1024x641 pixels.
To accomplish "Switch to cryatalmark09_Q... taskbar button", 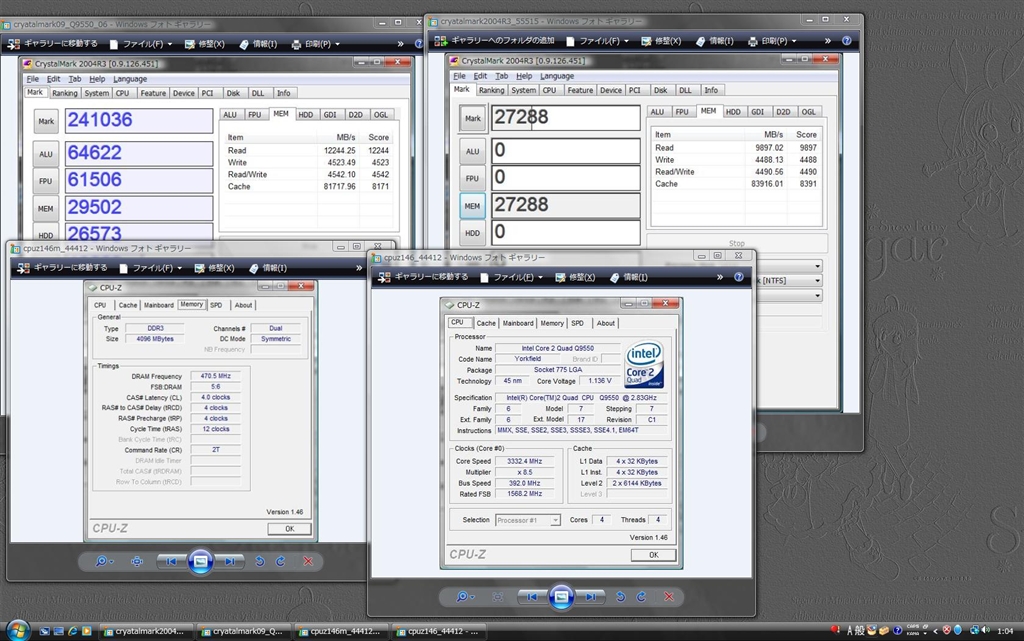I will 244,631.
